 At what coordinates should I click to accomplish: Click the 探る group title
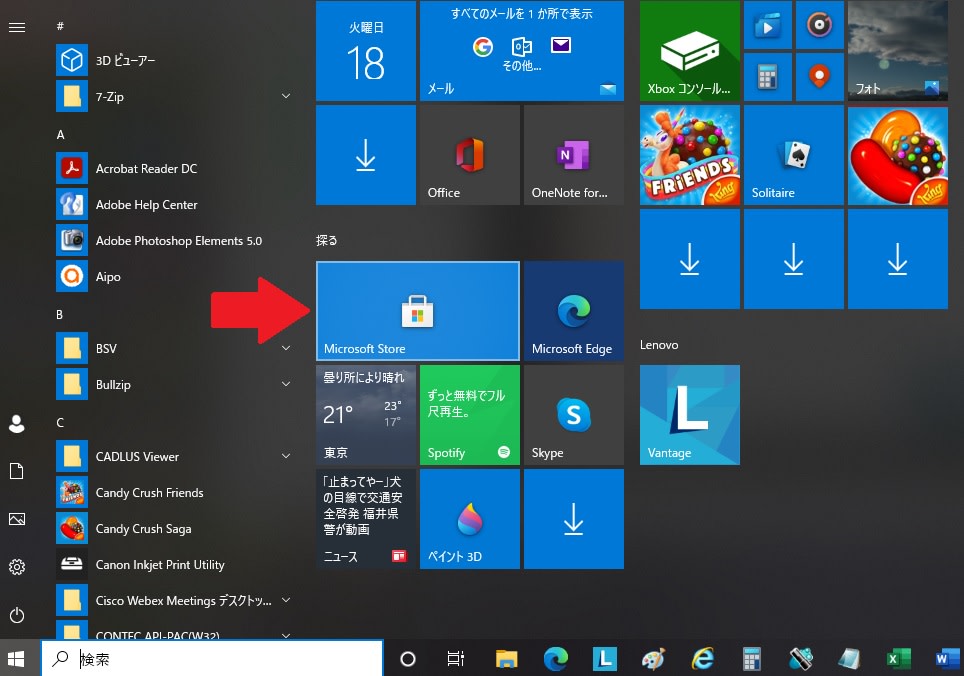point(326,240)
